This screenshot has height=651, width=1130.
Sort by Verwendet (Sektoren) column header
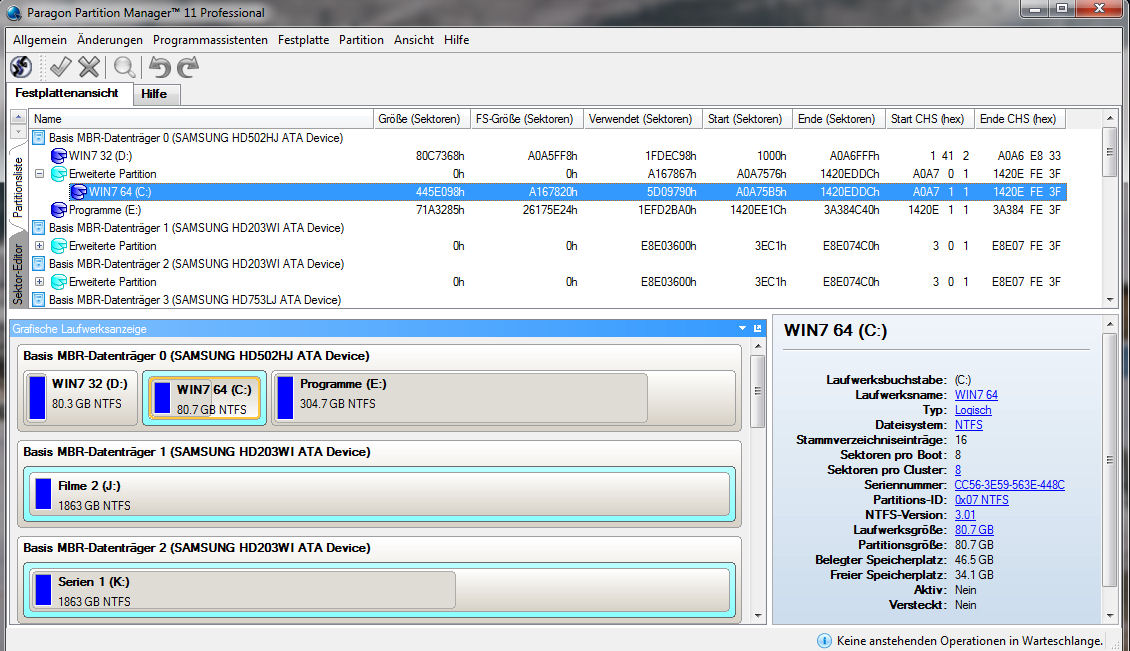click(x=642, y=119)
